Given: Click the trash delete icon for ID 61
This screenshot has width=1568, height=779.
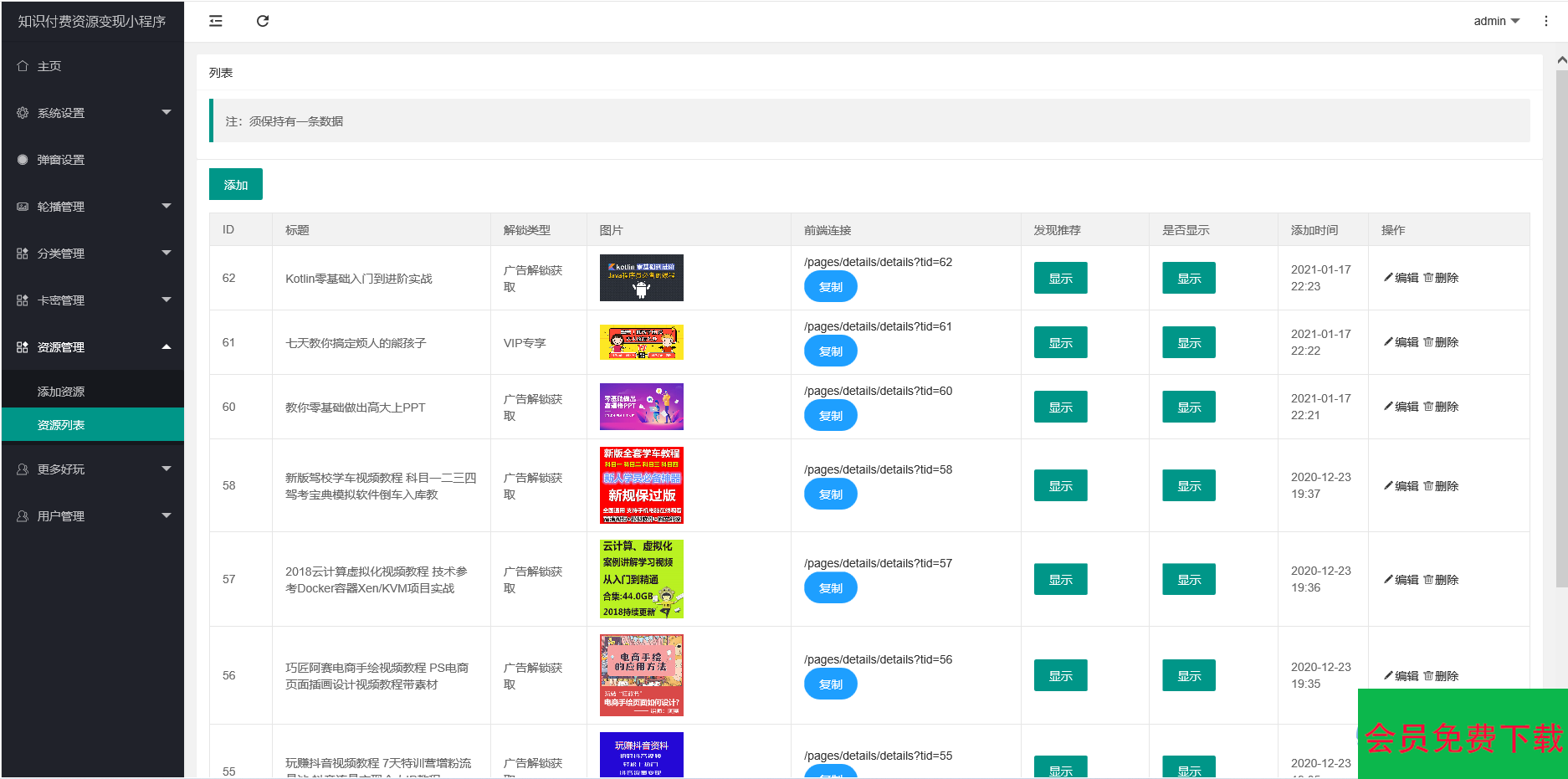Looking at the screenshot, I should pos(1428,342).
